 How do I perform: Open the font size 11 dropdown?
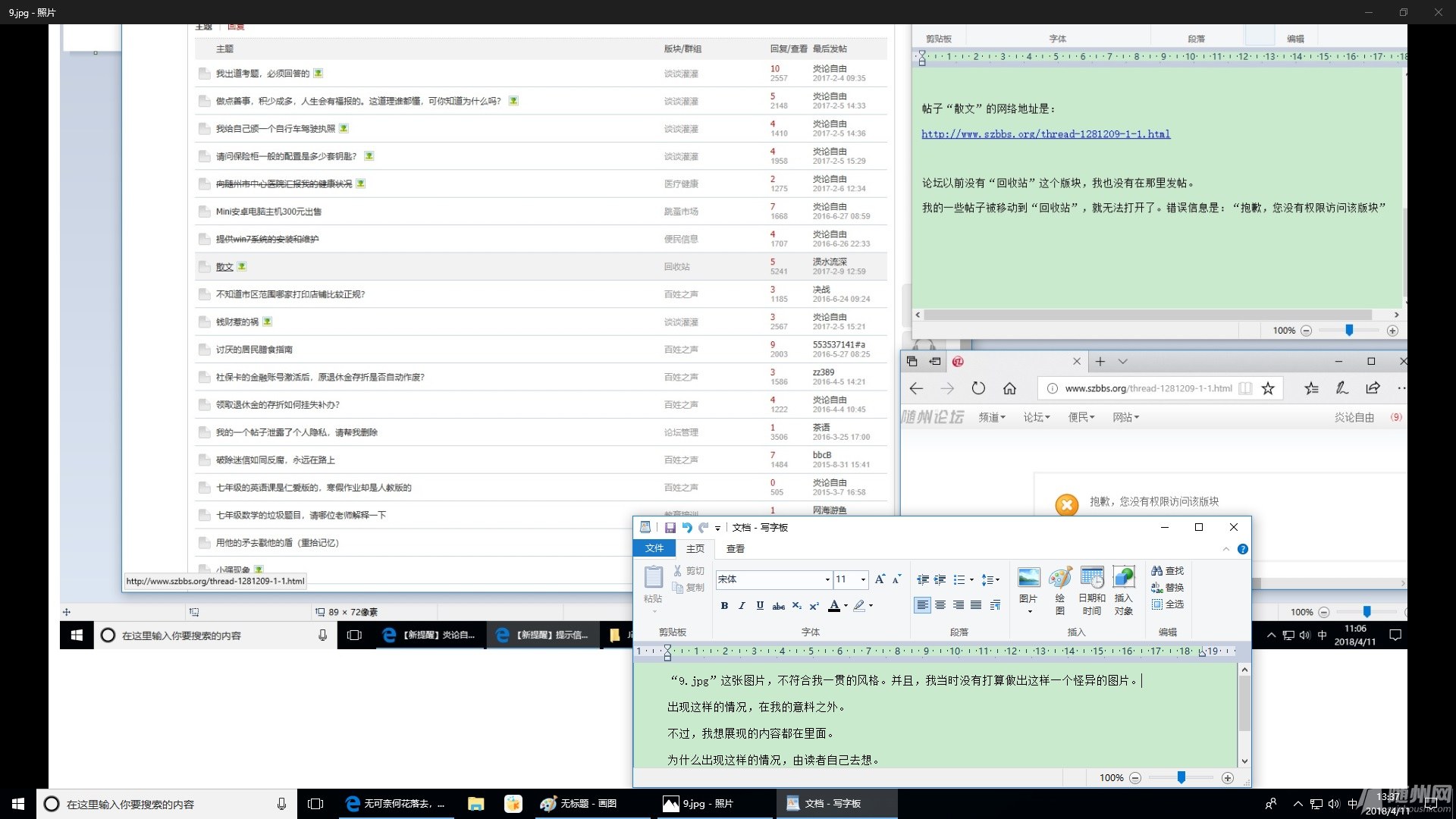[x=863, y=579]
